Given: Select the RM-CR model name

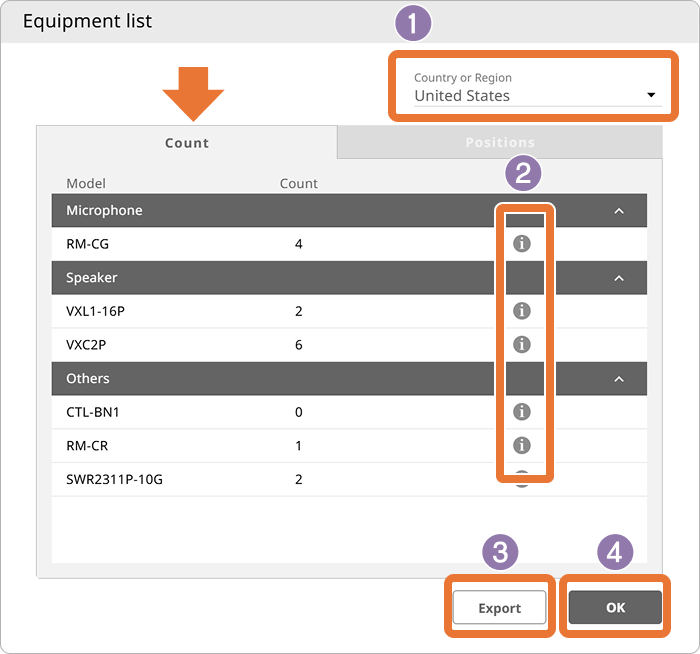Looking at the screenshot, I should [87, 446].
